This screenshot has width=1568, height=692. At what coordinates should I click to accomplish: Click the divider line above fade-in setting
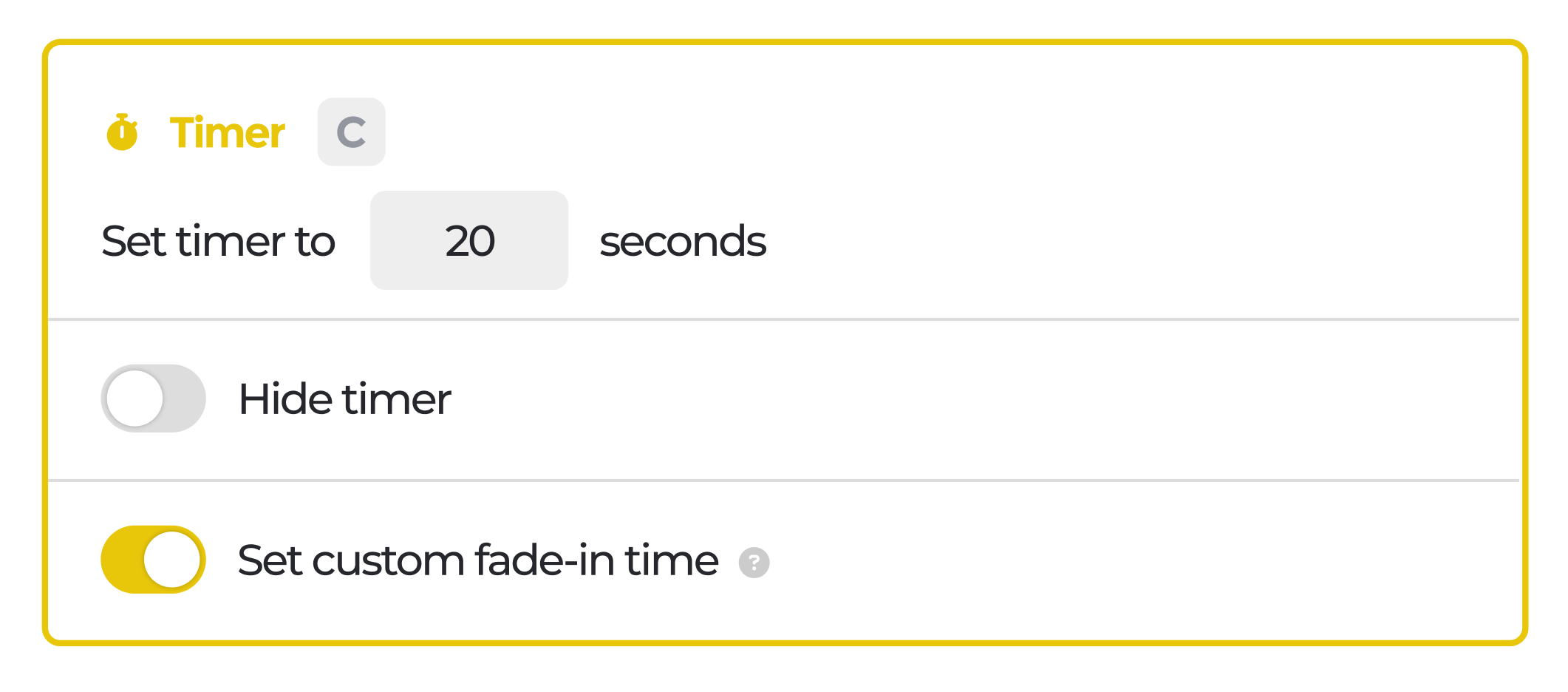pos(783,481)
